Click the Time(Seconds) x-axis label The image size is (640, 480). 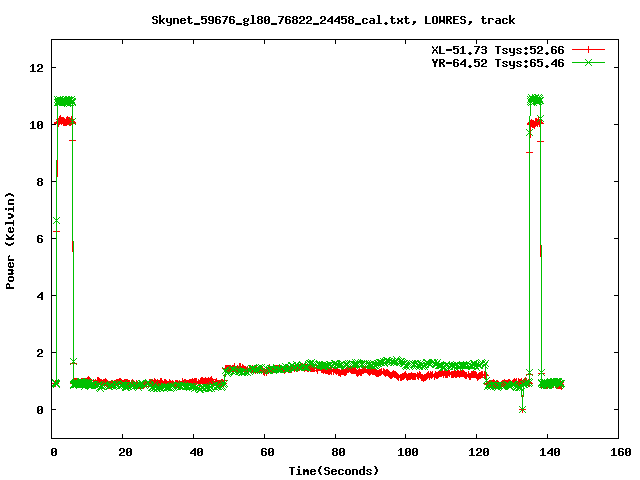[x=334, y=471]
